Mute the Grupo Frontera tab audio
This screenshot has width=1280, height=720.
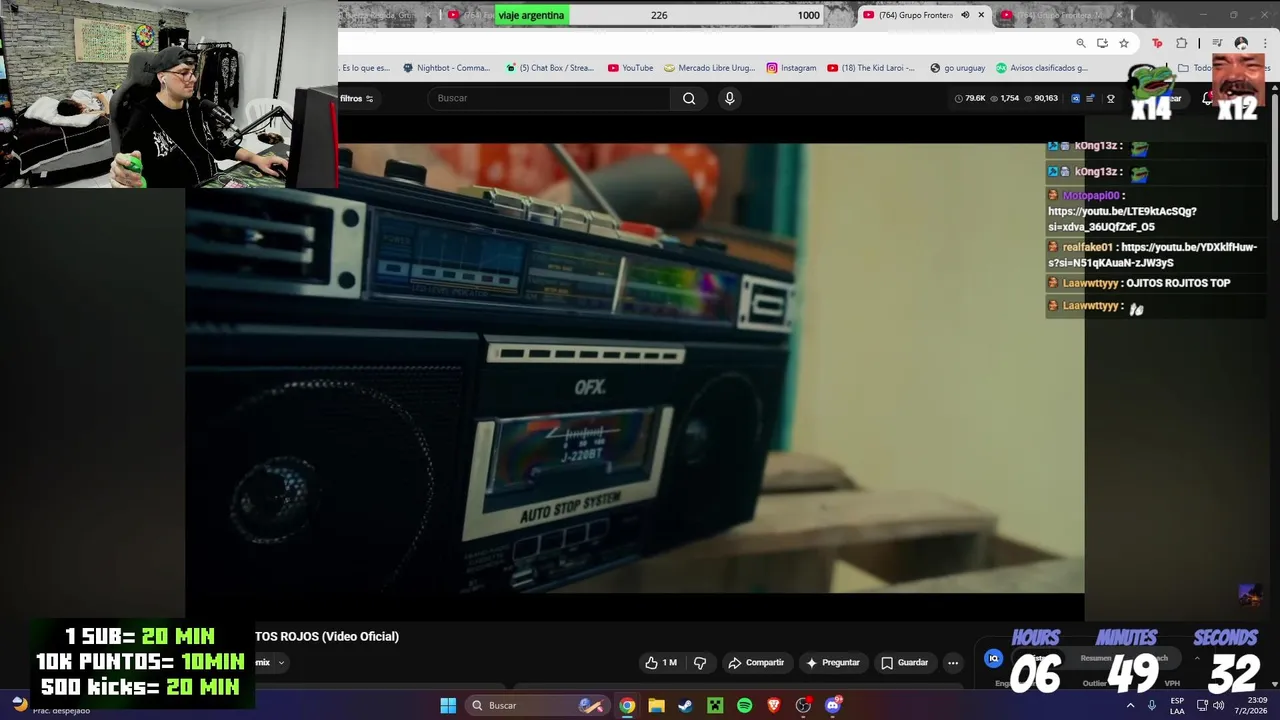pos(965,15)
